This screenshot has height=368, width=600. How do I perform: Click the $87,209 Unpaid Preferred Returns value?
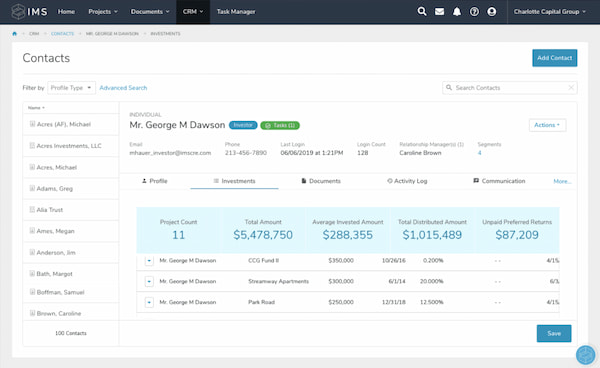point(517,235)
